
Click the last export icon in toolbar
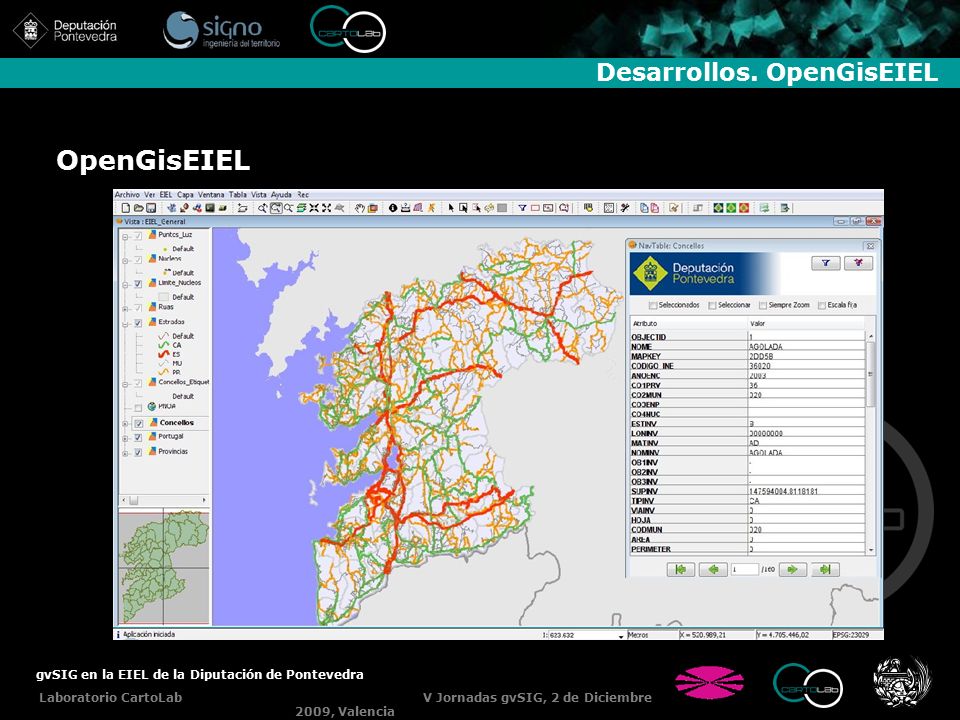785,208
